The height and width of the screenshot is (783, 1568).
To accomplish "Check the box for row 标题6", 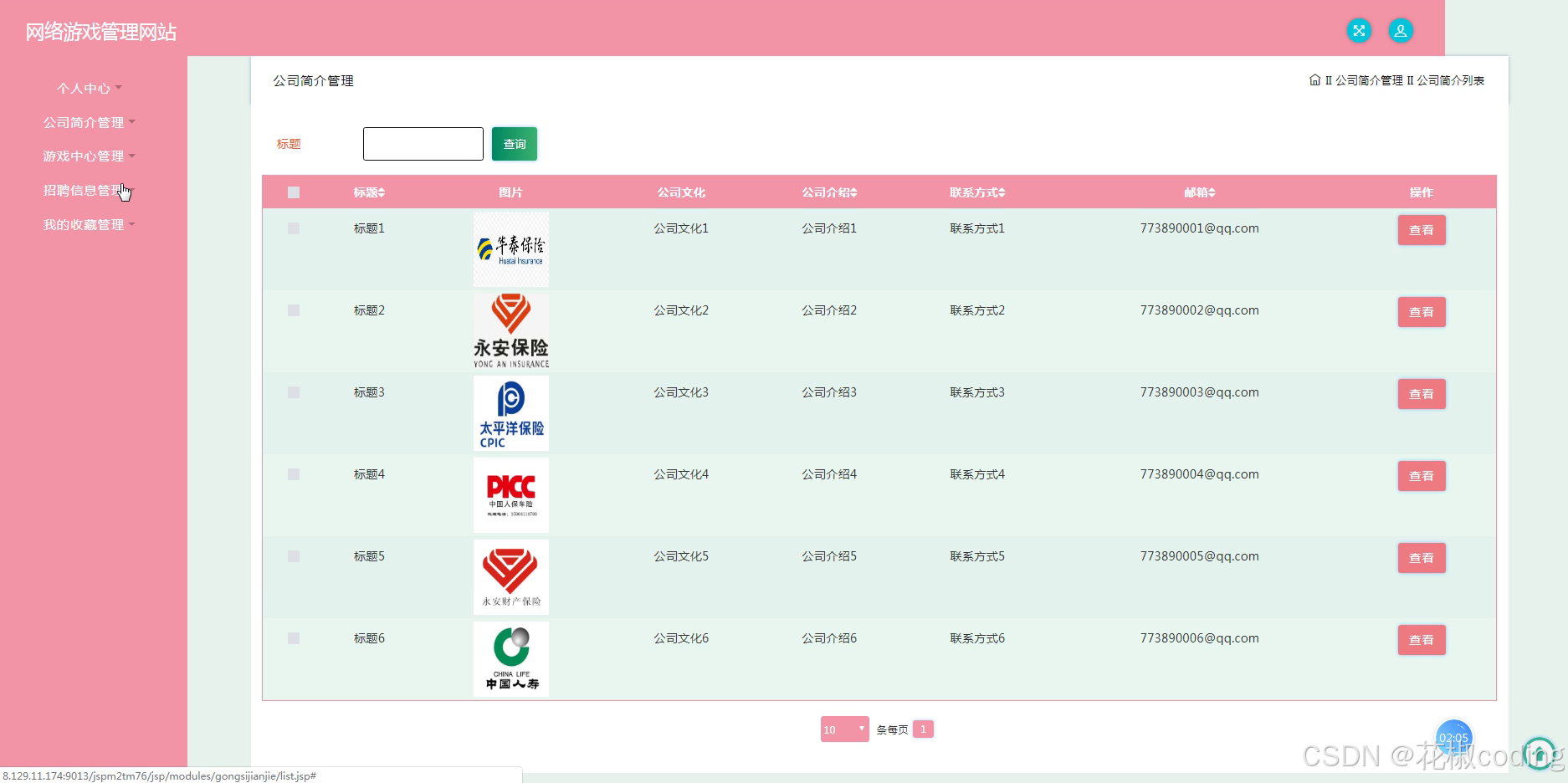I will pos(294,638).
